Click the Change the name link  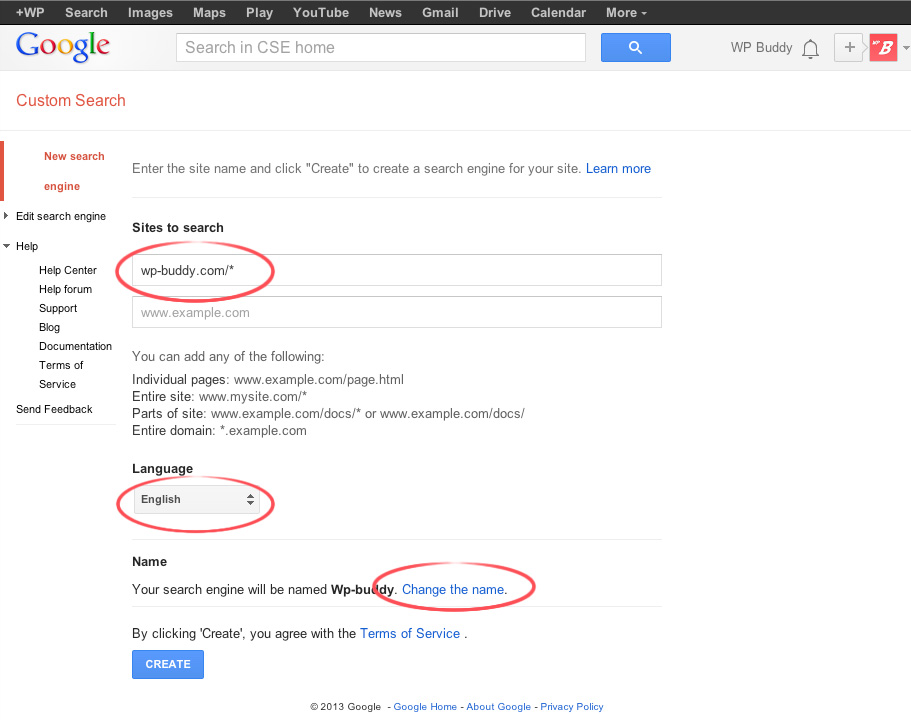point(453,589)
